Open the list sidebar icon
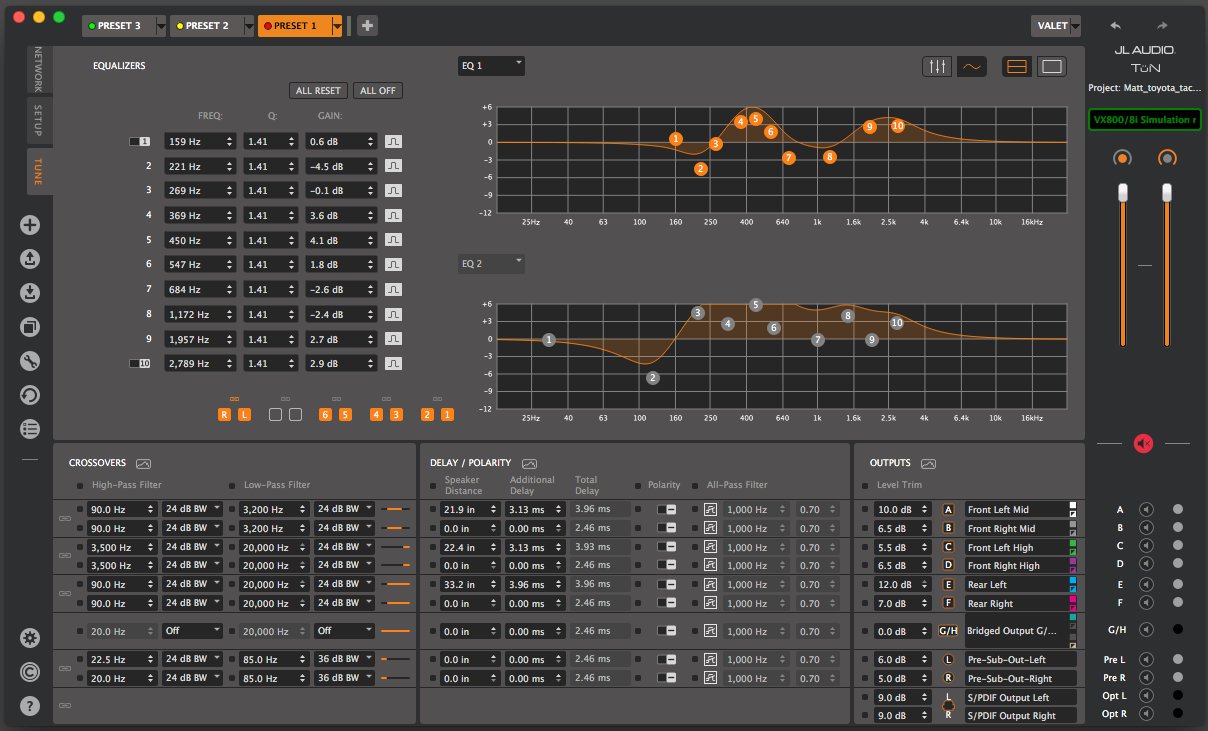1208x731 pixels. pos(30,429)
